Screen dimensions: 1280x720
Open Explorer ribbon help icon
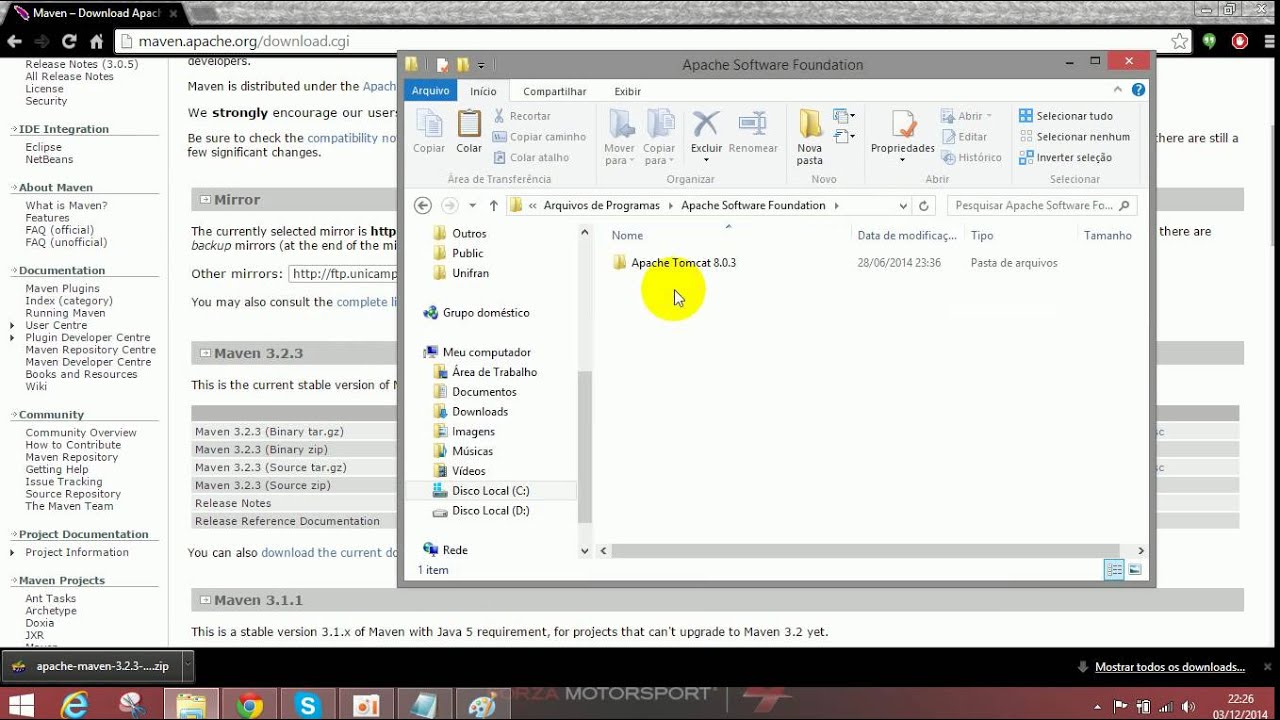click(1138, 90)
